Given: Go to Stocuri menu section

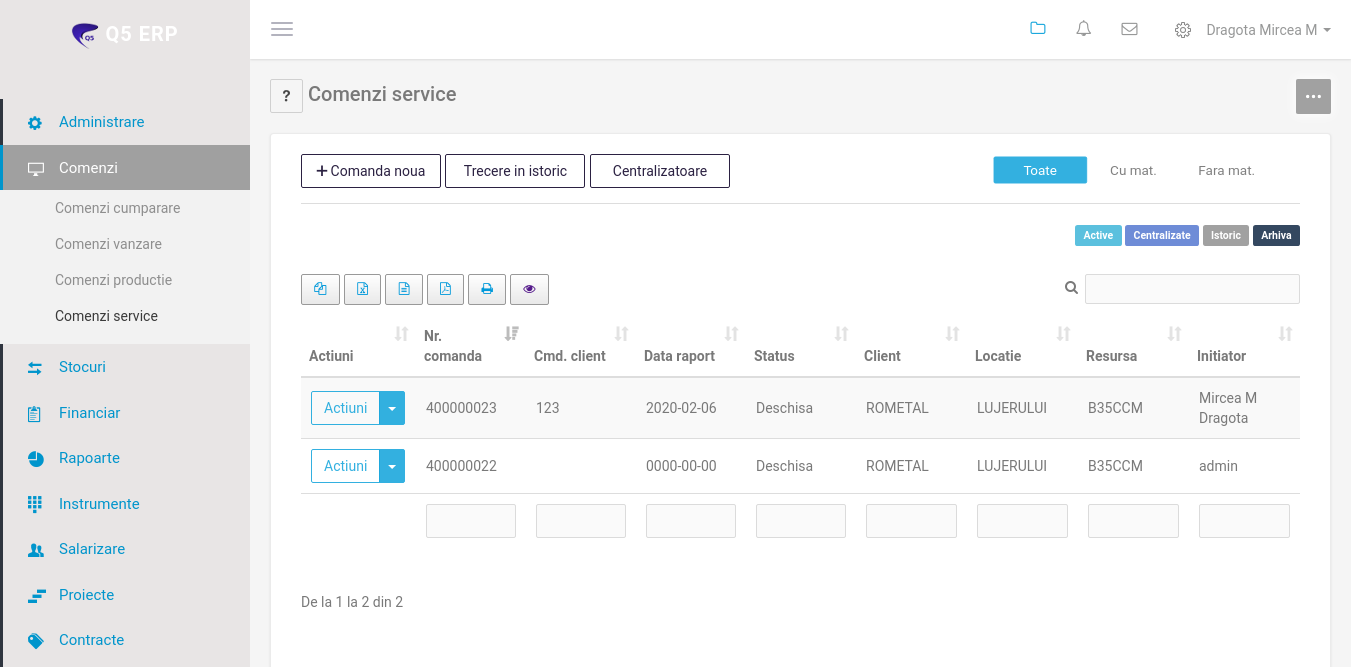Looking at the screenshot, I should point(82,367).
